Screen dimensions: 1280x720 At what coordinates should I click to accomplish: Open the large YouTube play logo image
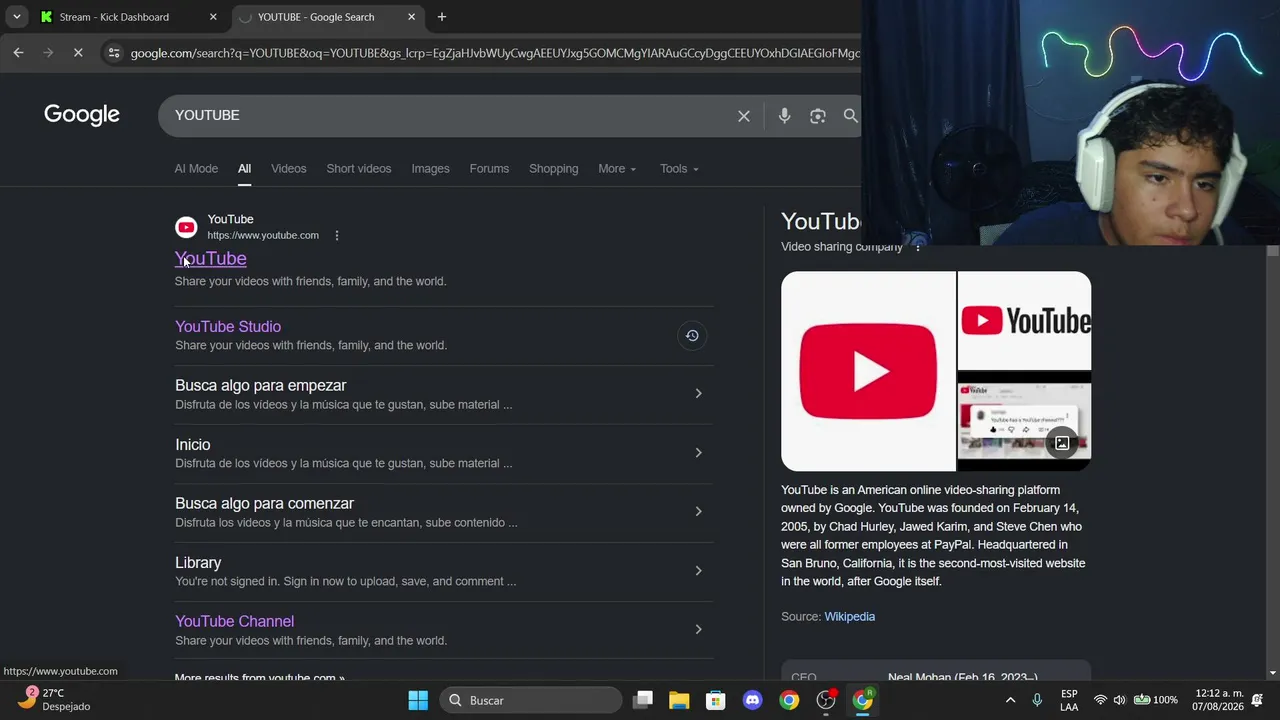pyautogui.click(x=868, y=371)
